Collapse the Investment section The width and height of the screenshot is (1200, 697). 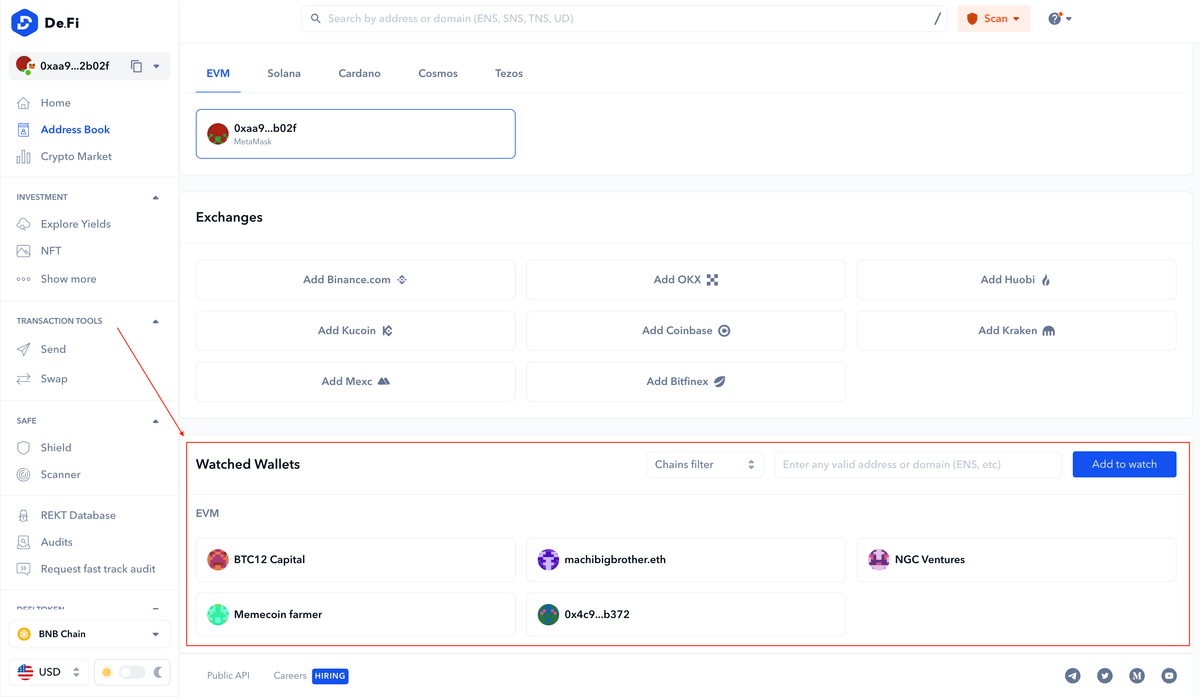[x=155, y=198]
